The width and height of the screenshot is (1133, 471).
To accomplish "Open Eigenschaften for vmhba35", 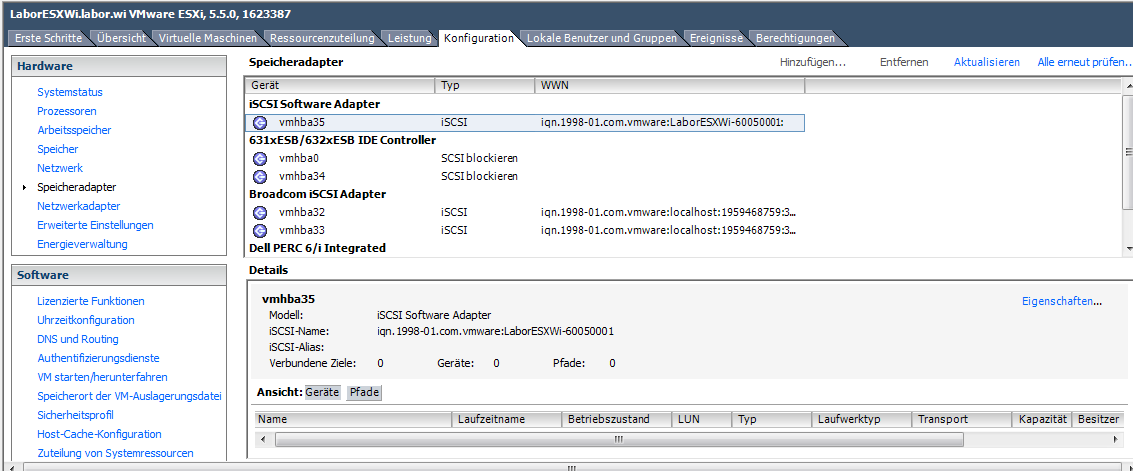I will pyautogui.click(x=1061, y=301).
